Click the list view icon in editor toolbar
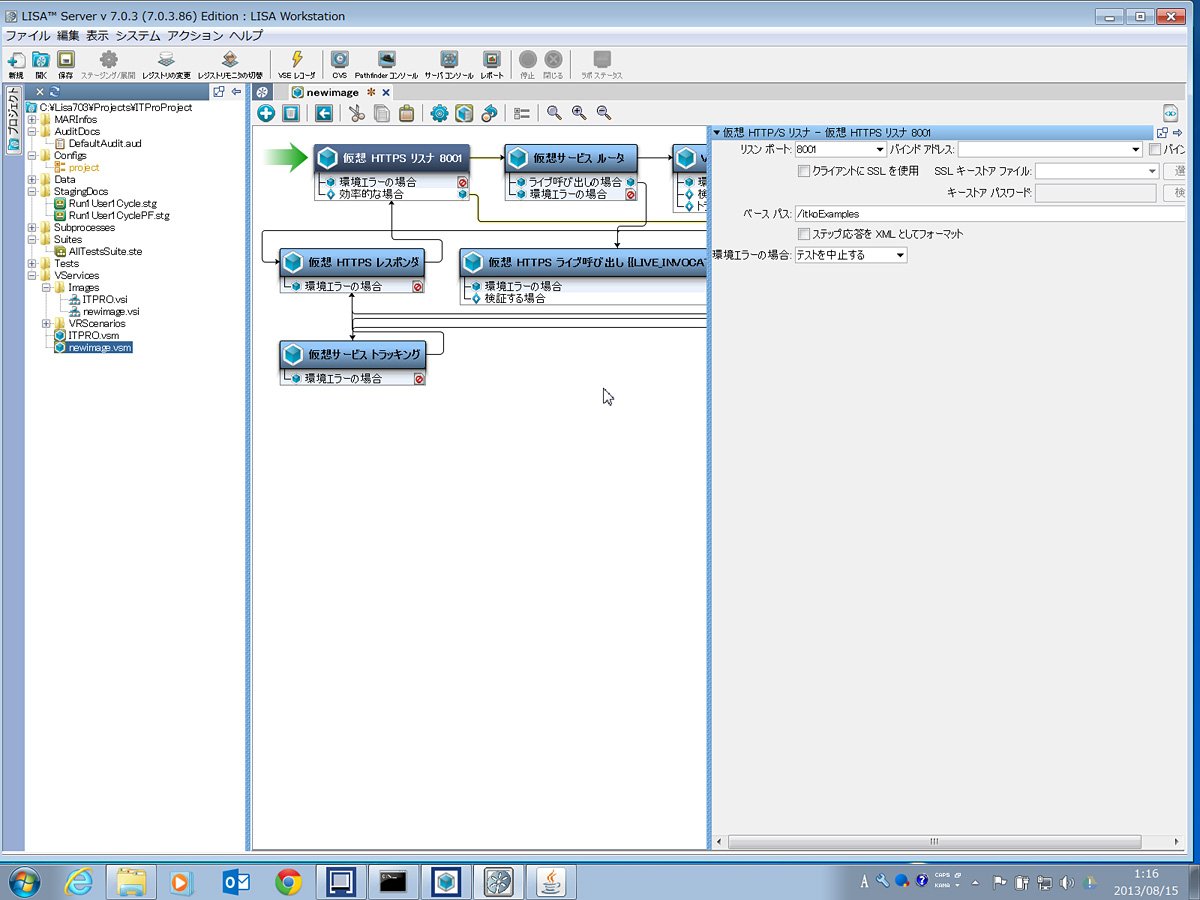Image resolution: width=1200 pixels, height=900 pixels. point(522,113)
